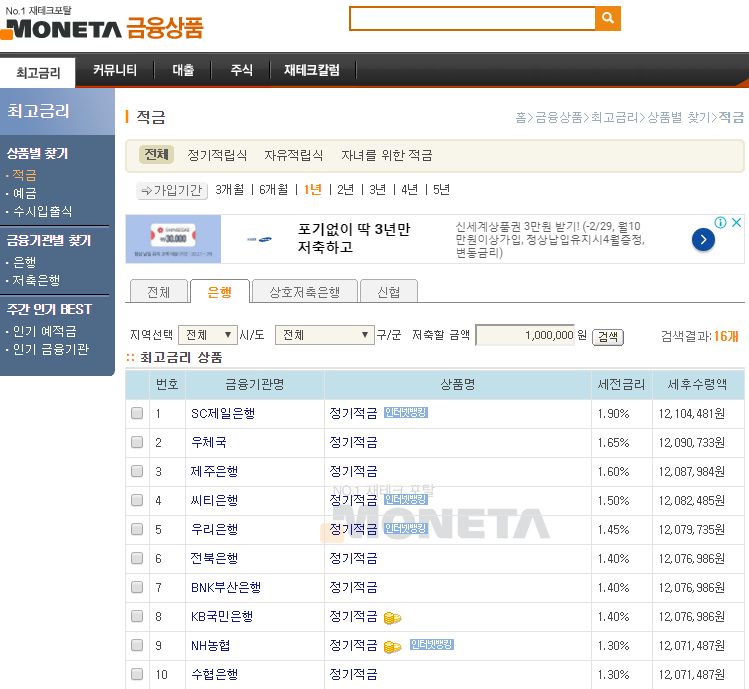The width and height of the screenshot is (749, 689).
Task: Open 저축은행 in the sidebar
Action: click(36, 280)
